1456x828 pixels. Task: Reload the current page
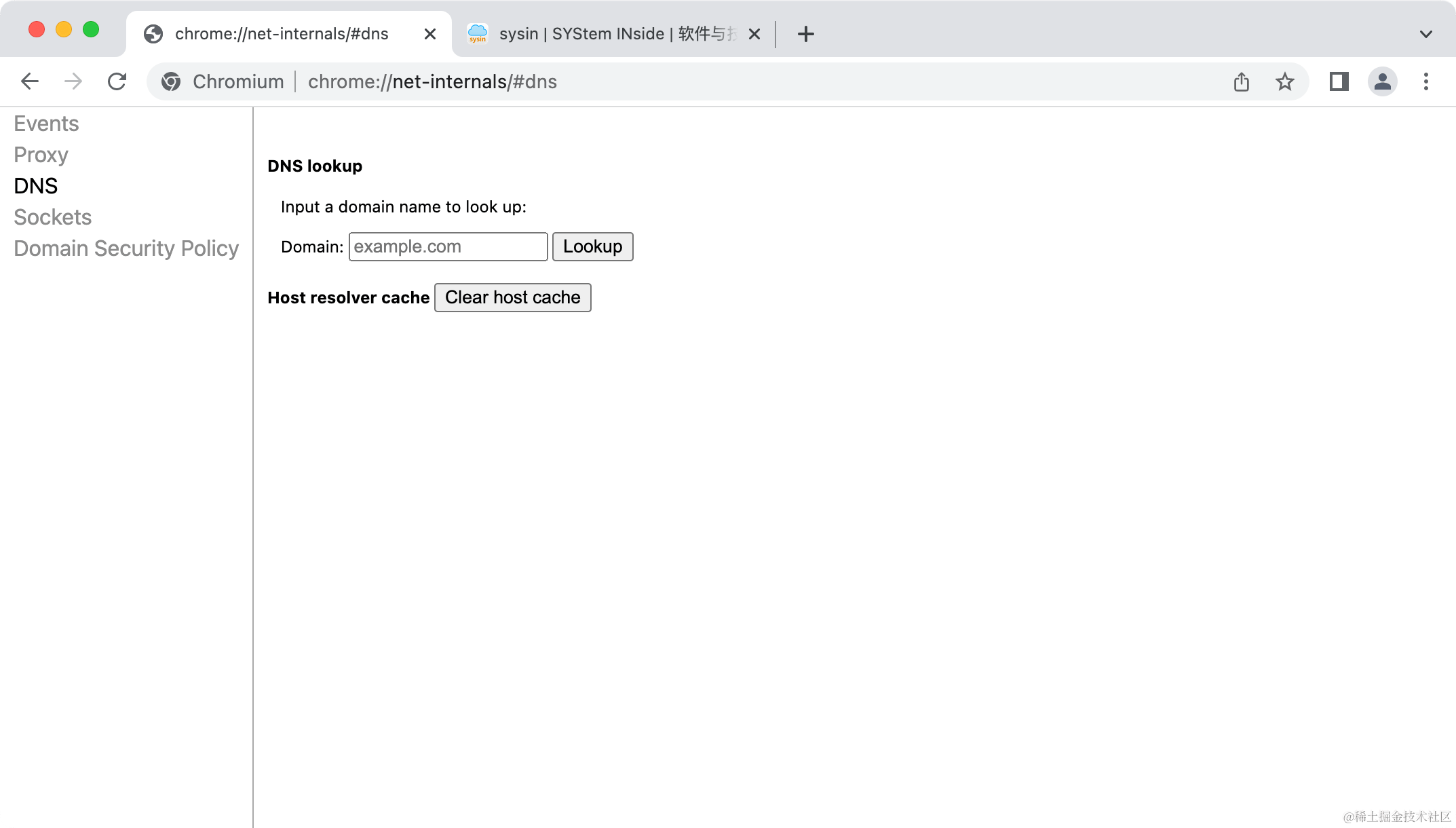(x=117, y=81)
